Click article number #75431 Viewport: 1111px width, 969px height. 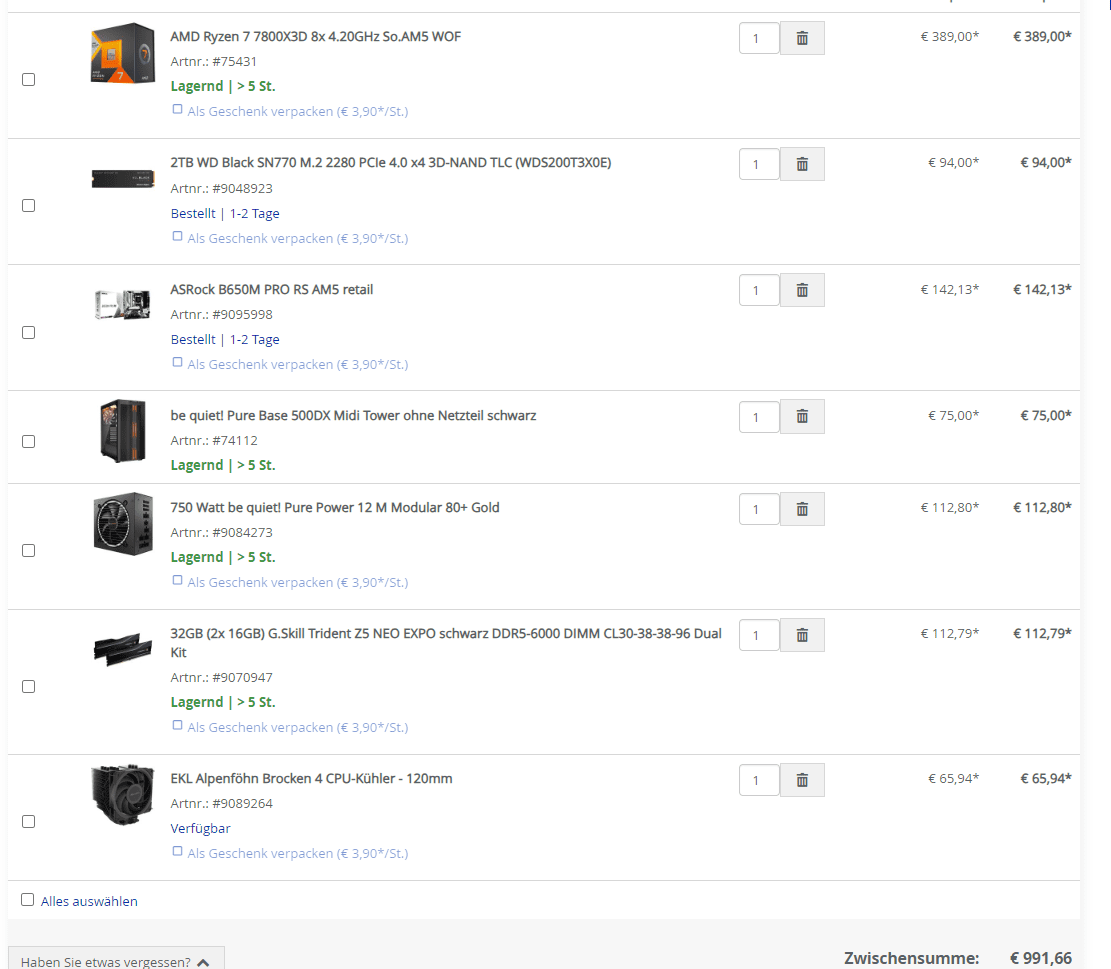(235, 62)
